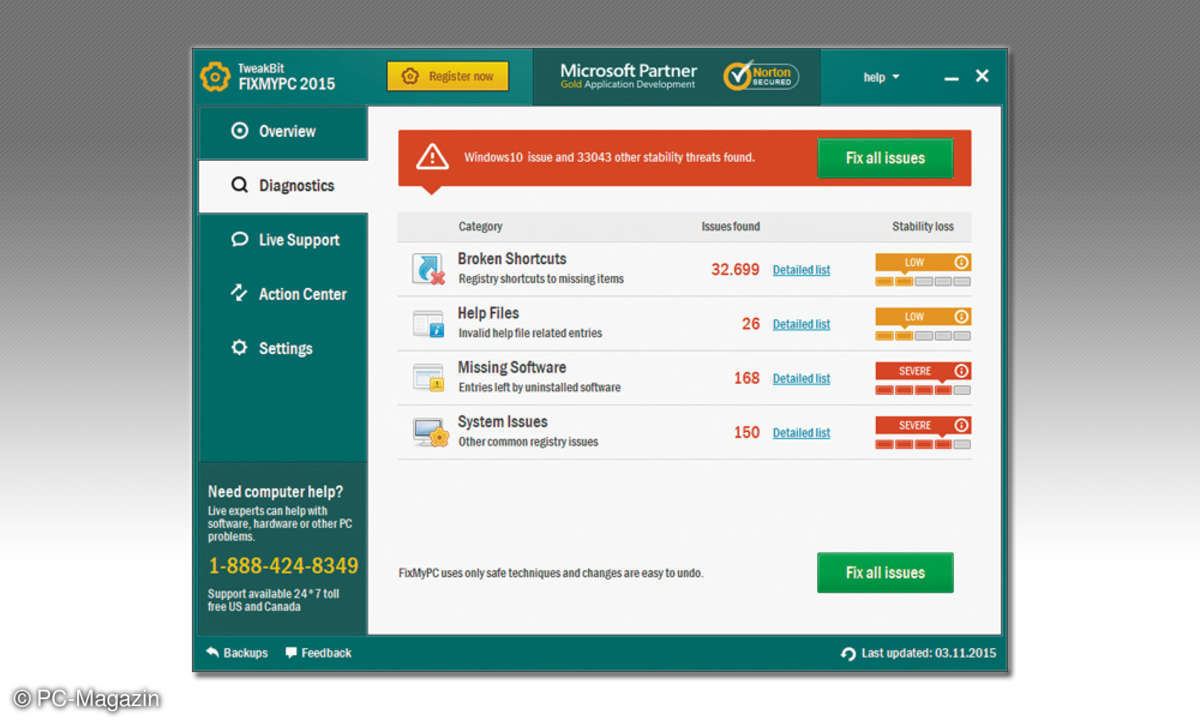Click the TweakBit FixMyPC gear logo
The width and height of the screenshot is (1200, 720).
216,77
